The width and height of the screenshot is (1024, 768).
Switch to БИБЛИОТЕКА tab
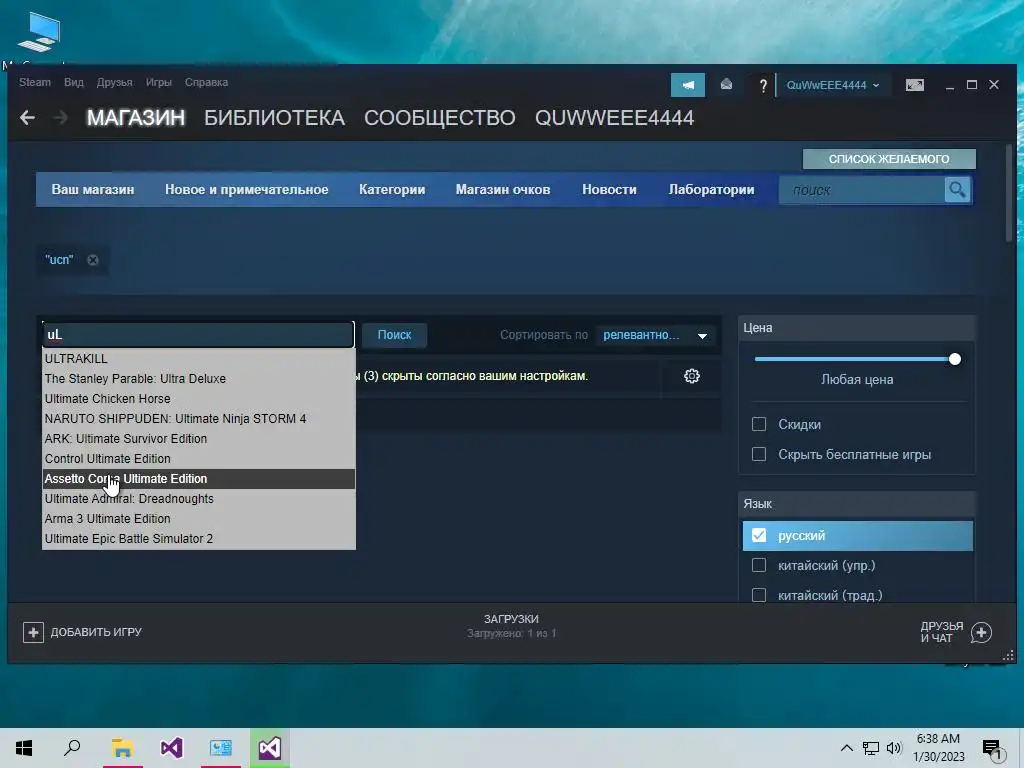tap(274, 118)
